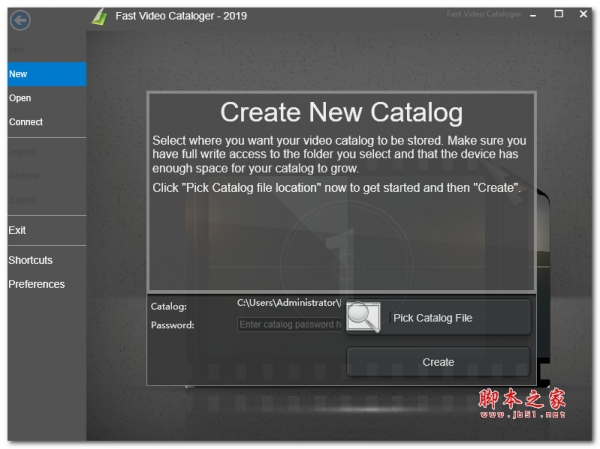Click the disabled Info menu item
This screenshot has width=600, height=449.
47,50
